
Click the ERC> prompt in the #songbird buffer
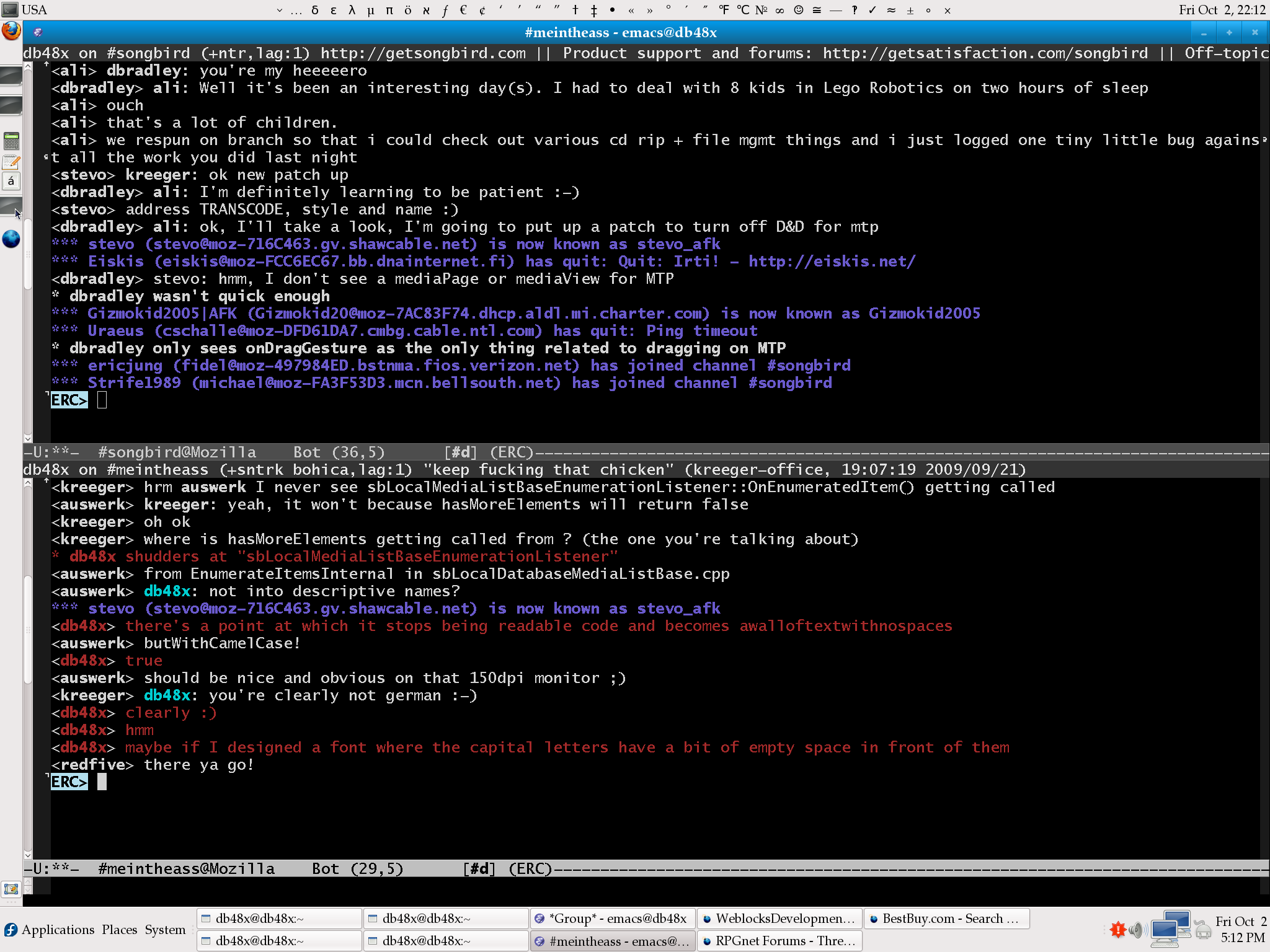click(69, 400)
